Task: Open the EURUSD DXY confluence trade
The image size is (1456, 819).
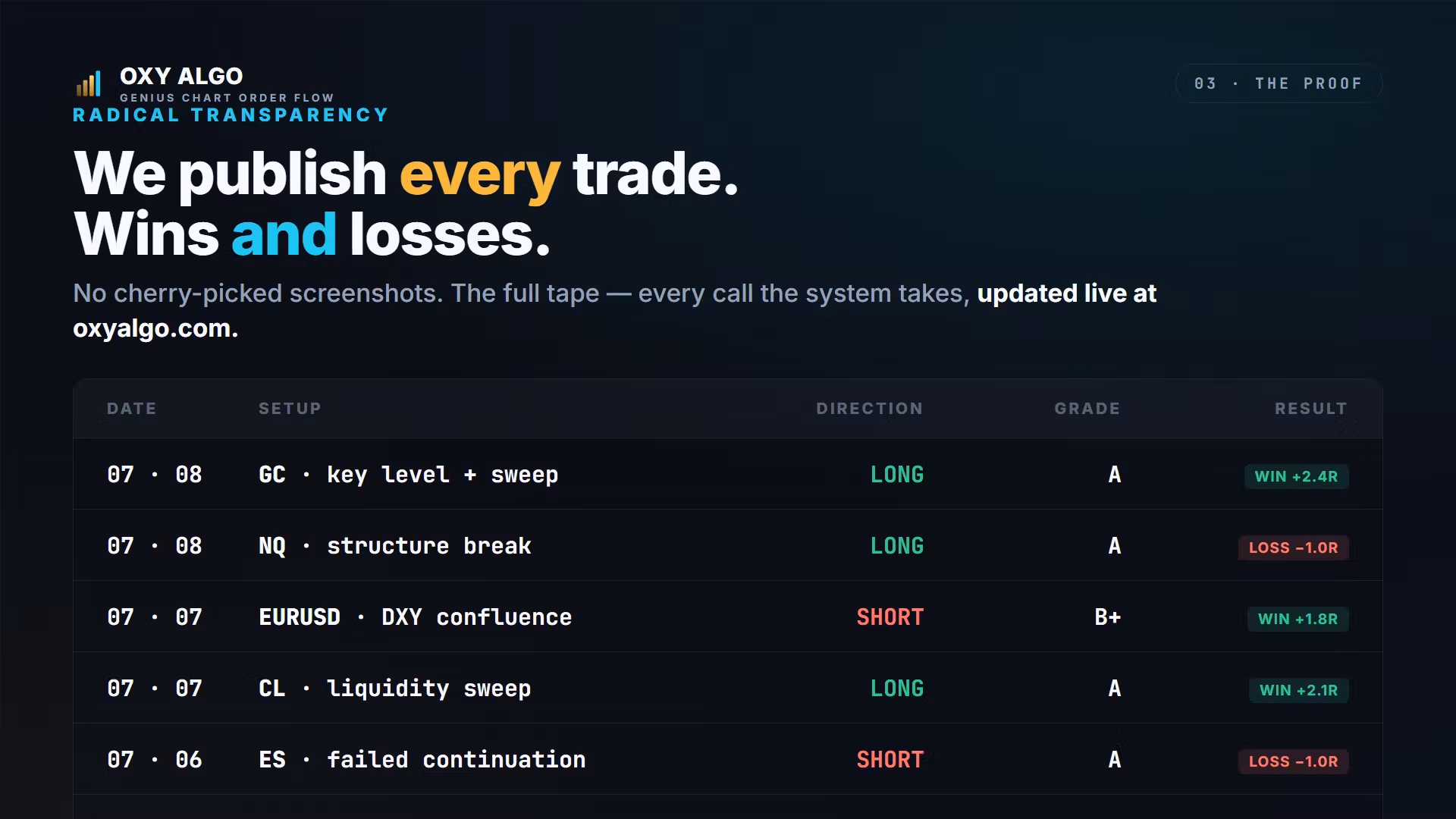Action: (x=728, y=617)
